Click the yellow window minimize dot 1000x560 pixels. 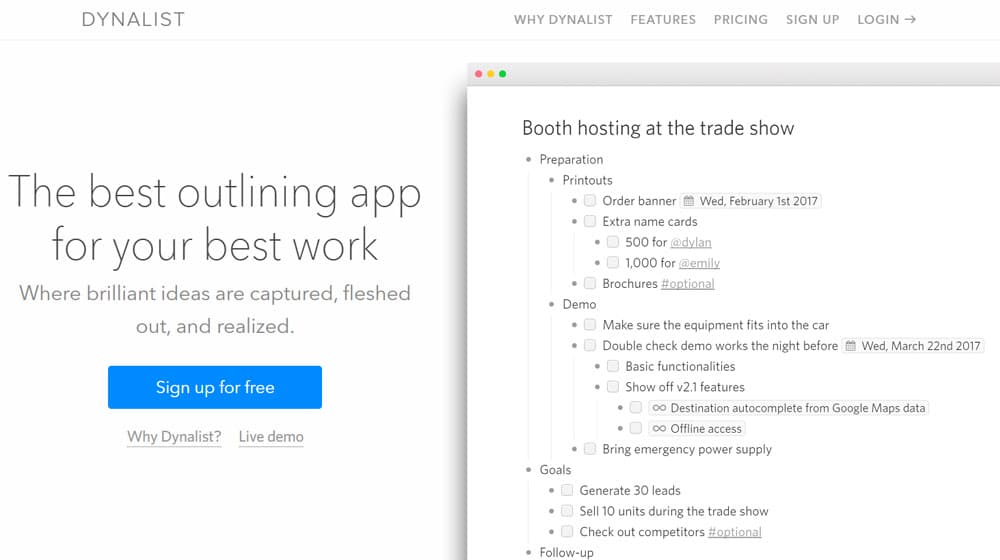tap(490, 74)
